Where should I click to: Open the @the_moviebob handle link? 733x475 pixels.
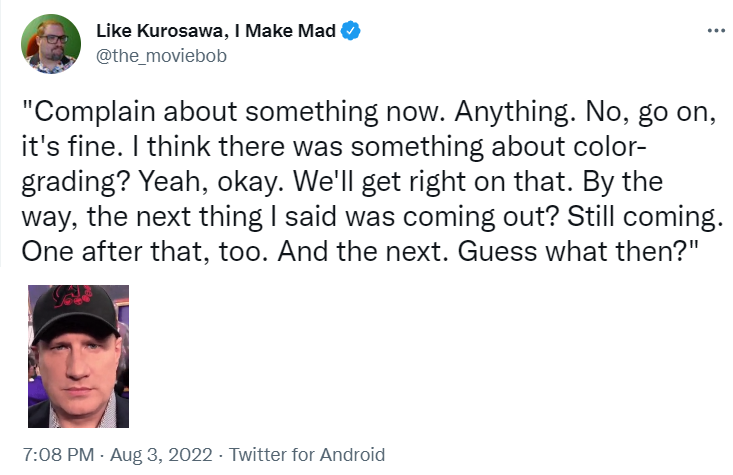(161, 55)
